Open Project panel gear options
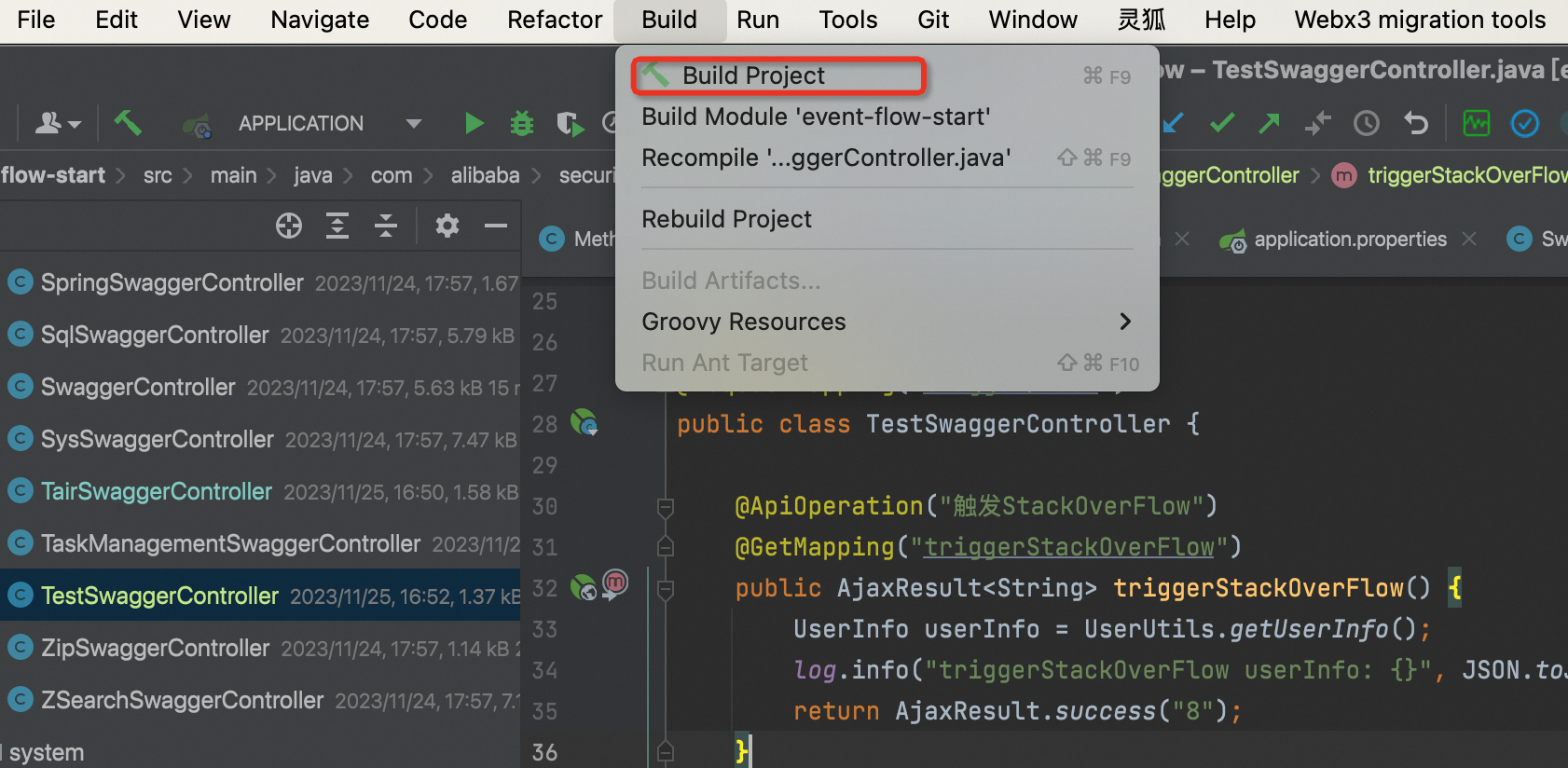1568x768 pixels. tap(447, 226)
